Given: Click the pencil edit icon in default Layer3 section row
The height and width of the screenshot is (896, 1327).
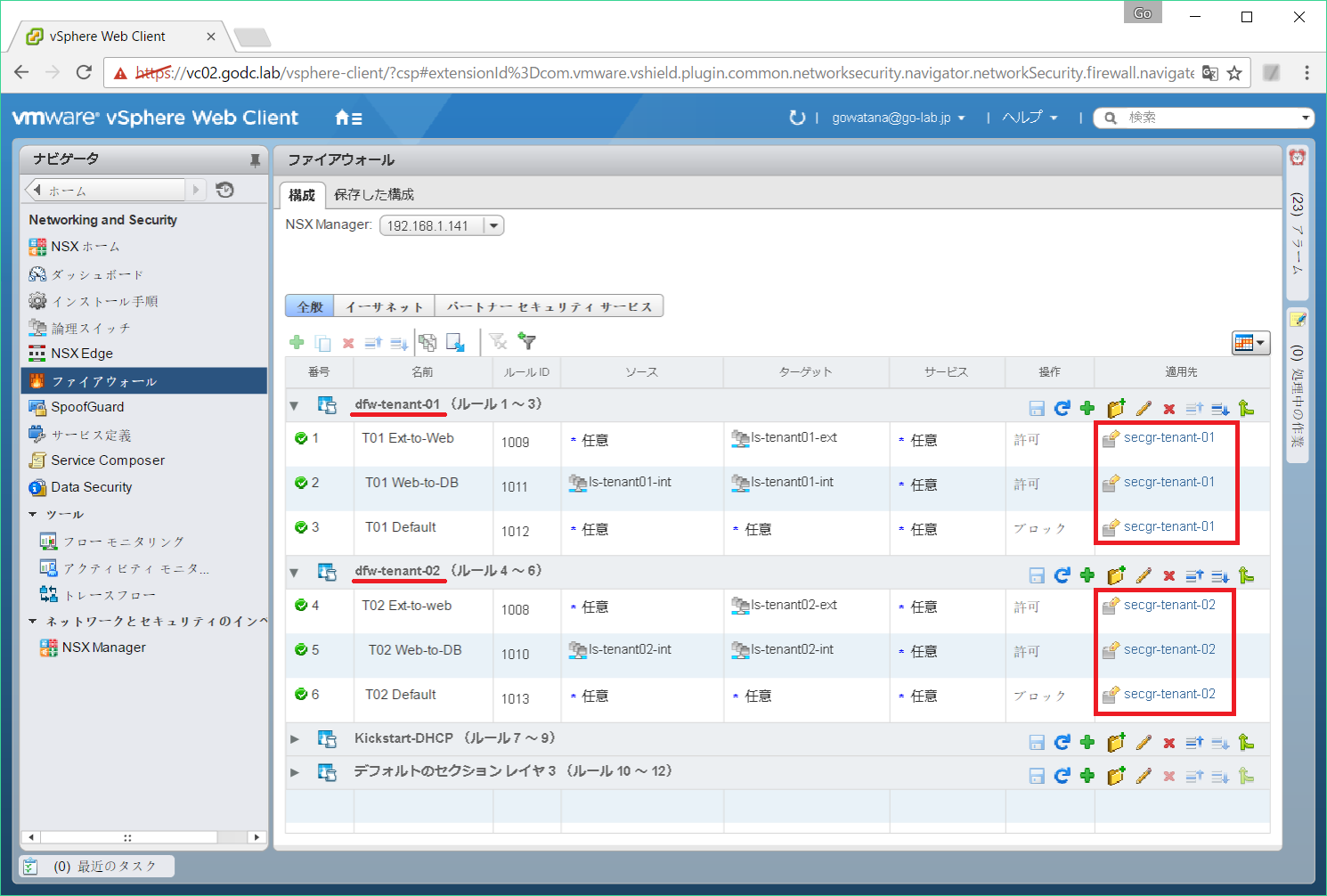Looking at the screenshot, I should pyautogui.click(x=1144, y=776).
